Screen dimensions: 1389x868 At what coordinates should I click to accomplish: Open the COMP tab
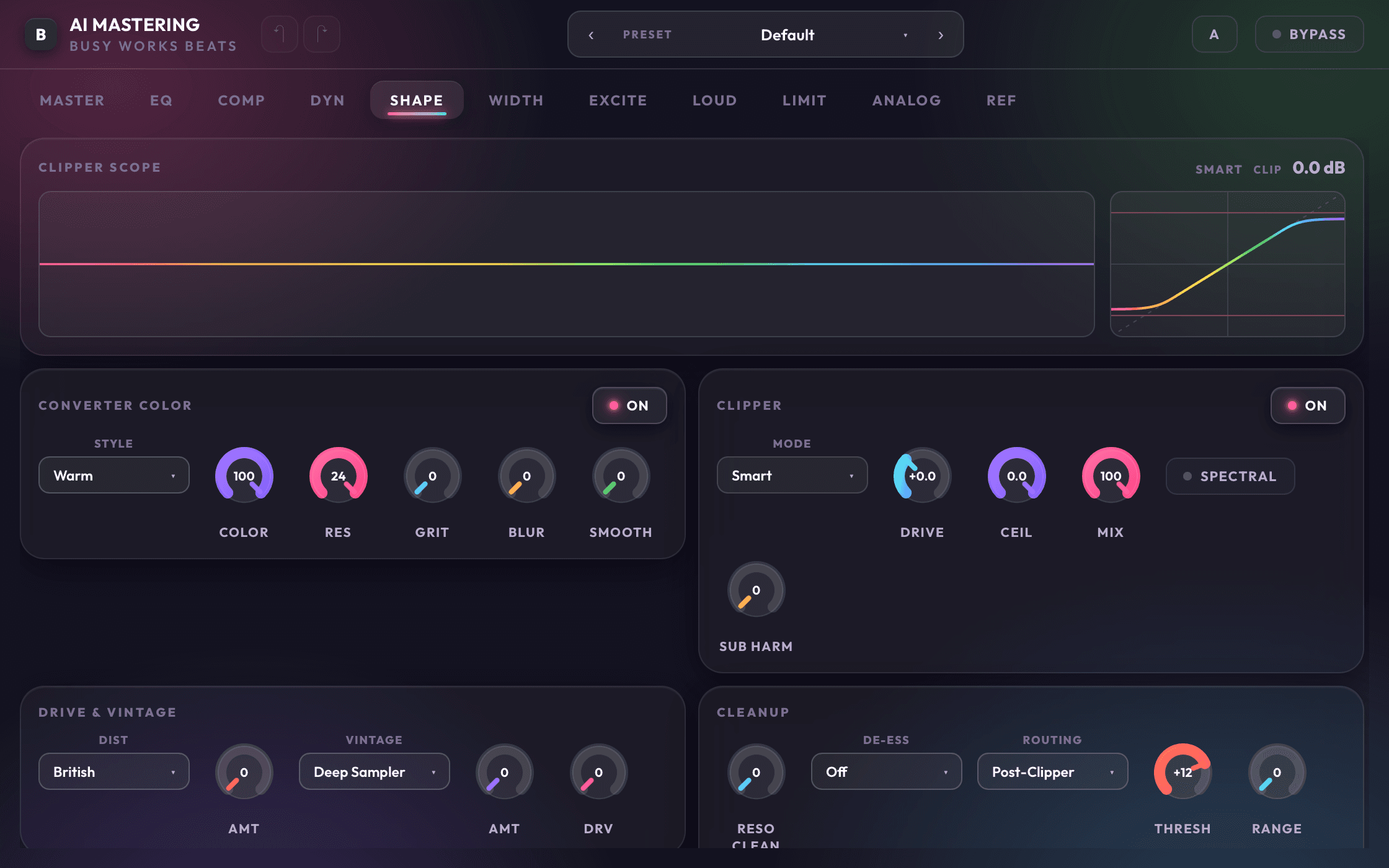tap(241, 100)
